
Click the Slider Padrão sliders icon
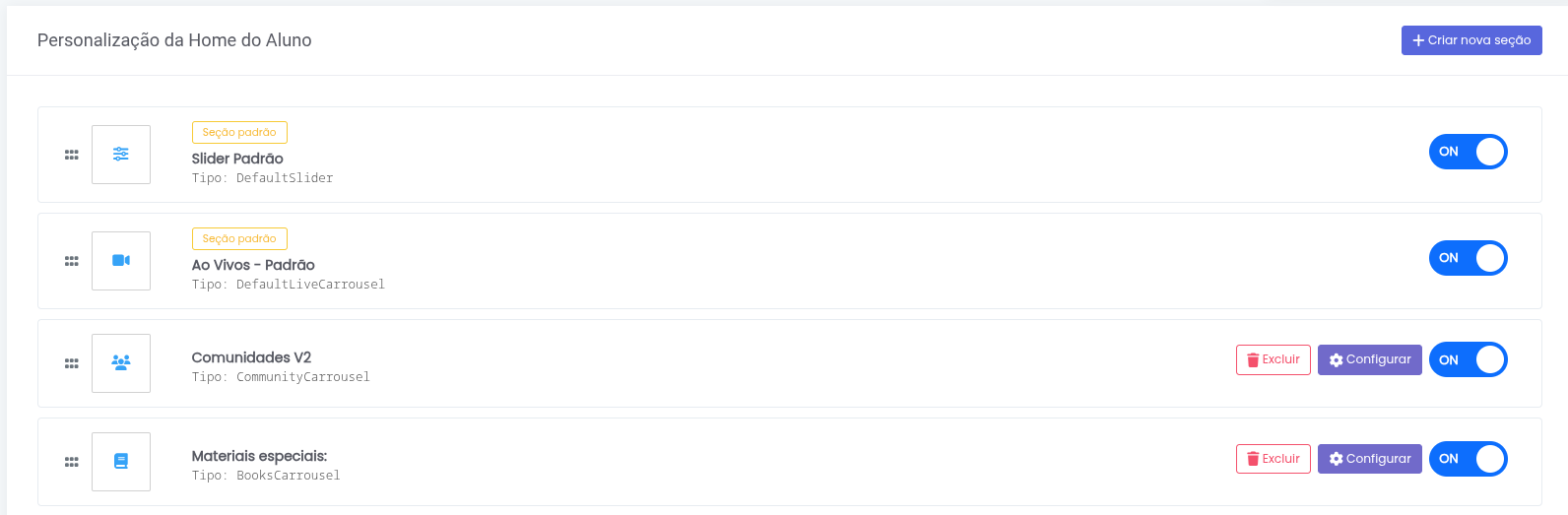tap(121, 155)
